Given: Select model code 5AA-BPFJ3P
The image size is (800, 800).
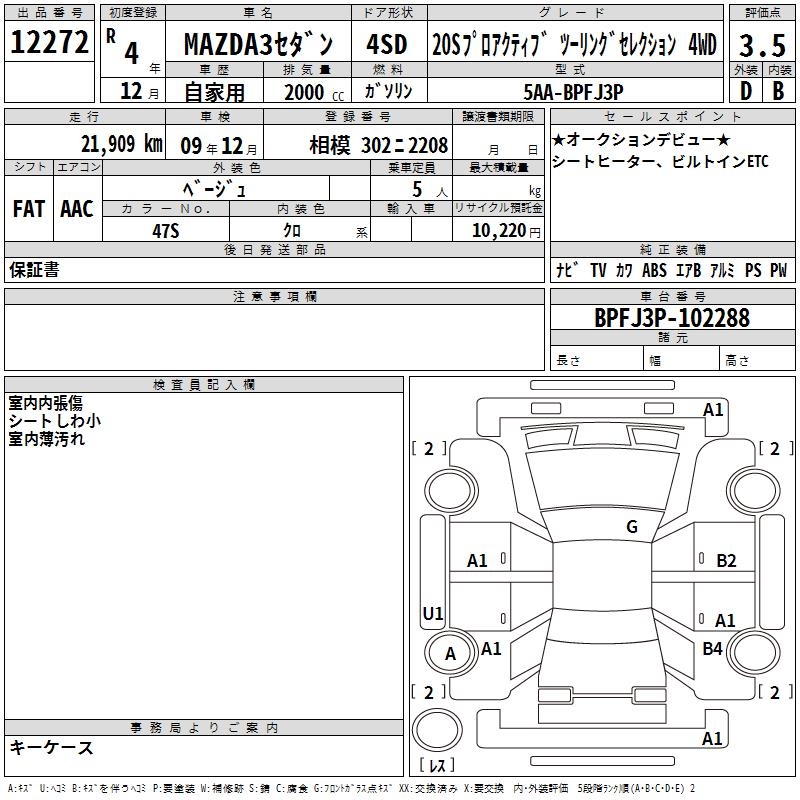Looking at the screenshot, I should [x=573, y=92].
